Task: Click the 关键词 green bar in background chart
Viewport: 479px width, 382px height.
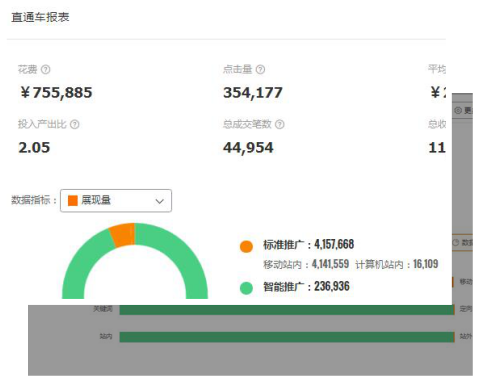Action: [x=287, y=310]
